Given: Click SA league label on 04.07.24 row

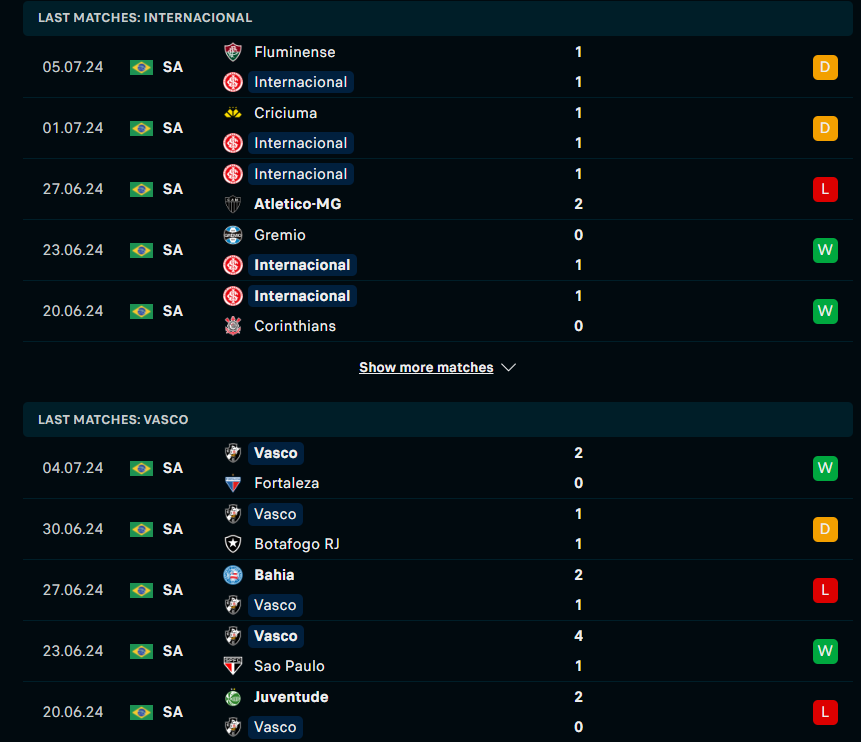Looking at the screenshot, I should [172, 468].
